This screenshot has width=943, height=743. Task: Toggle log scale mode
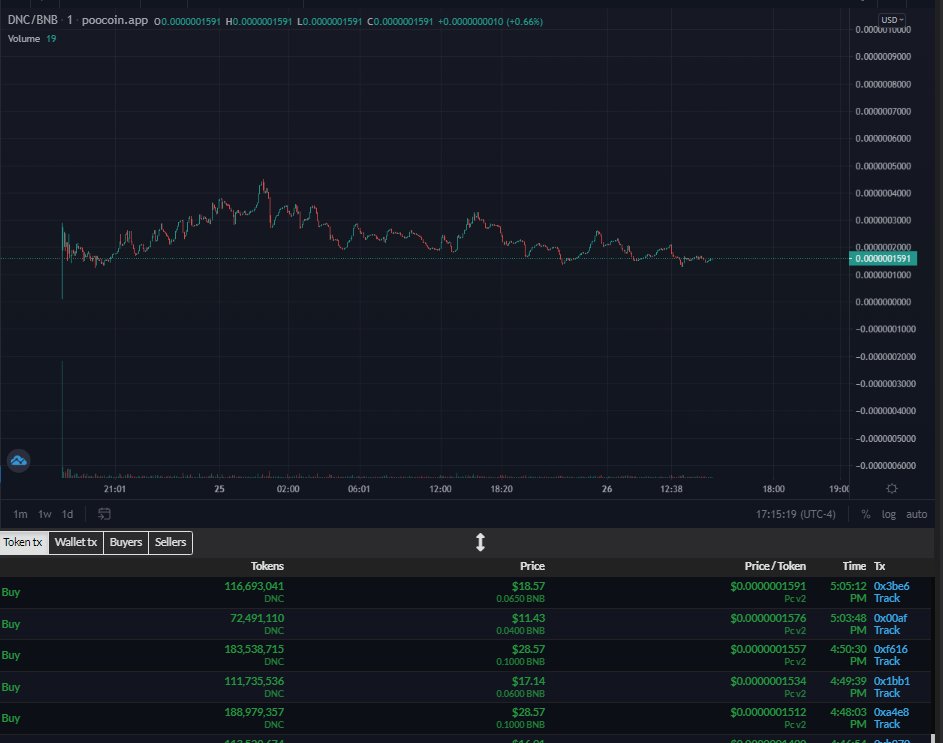[x=888, y=514]
